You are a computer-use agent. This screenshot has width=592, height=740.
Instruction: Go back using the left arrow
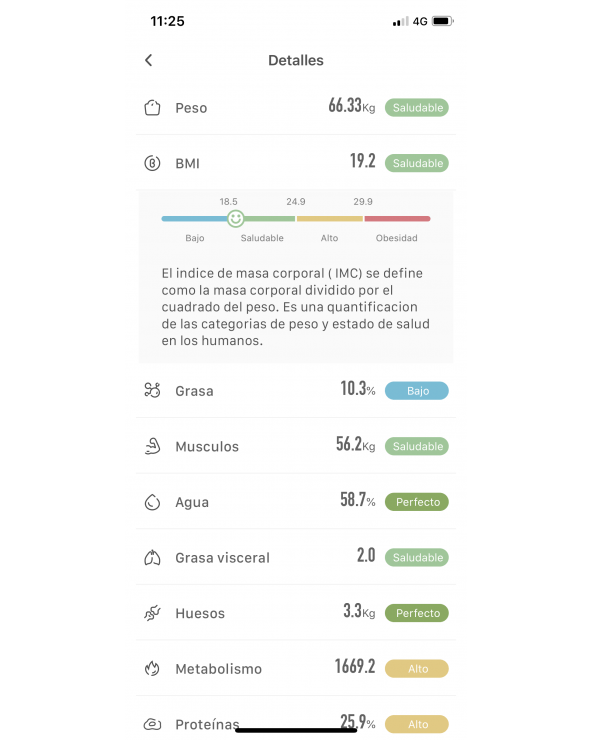[149, 60]
